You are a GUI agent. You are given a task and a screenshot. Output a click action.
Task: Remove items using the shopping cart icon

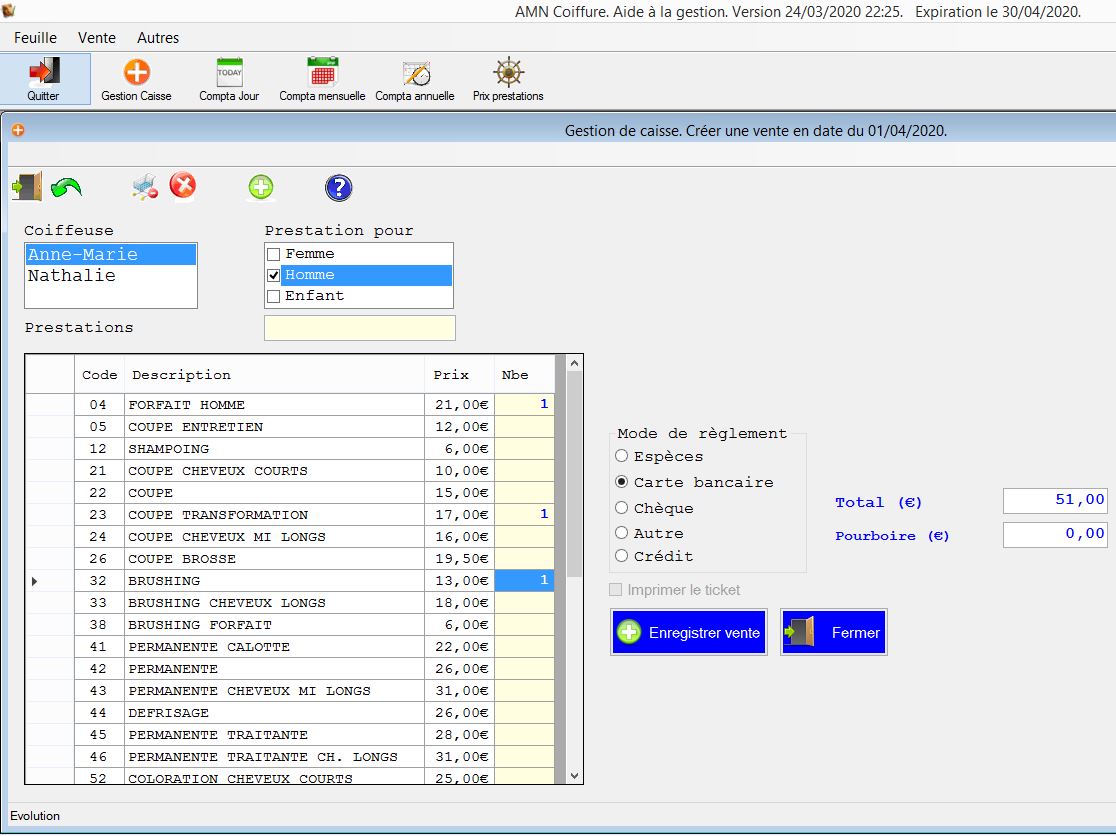(143, 186)
